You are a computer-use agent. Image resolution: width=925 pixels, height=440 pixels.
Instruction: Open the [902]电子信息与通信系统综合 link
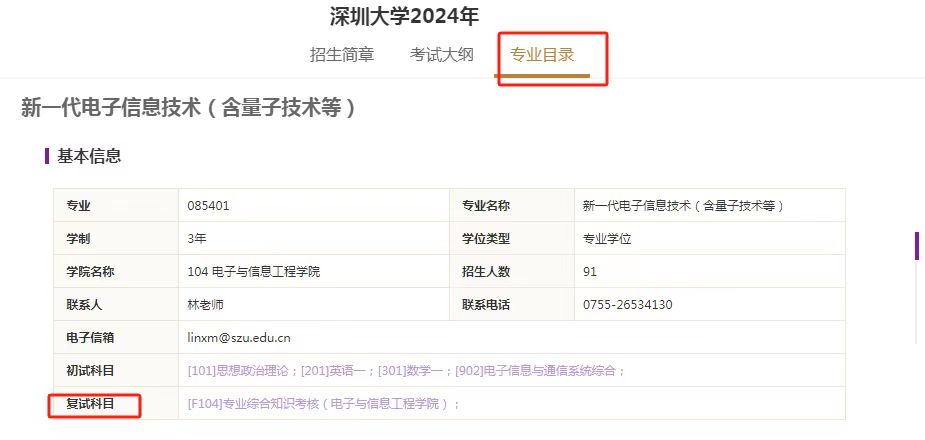tap(537, 371)
